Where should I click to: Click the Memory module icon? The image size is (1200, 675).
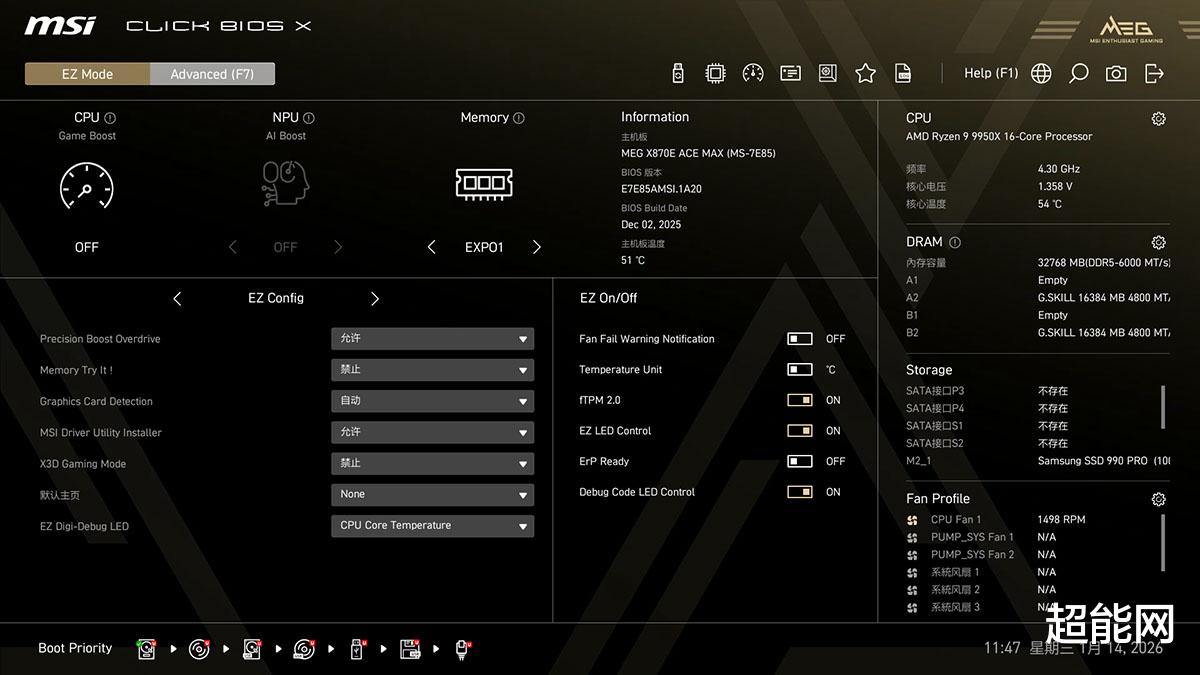484,184
